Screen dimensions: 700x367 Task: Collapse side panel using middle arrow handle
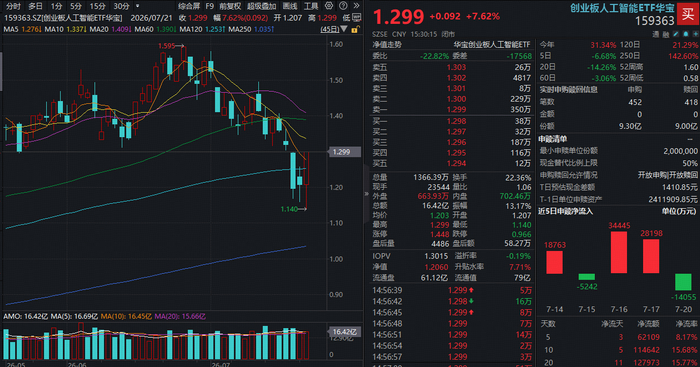367,194
